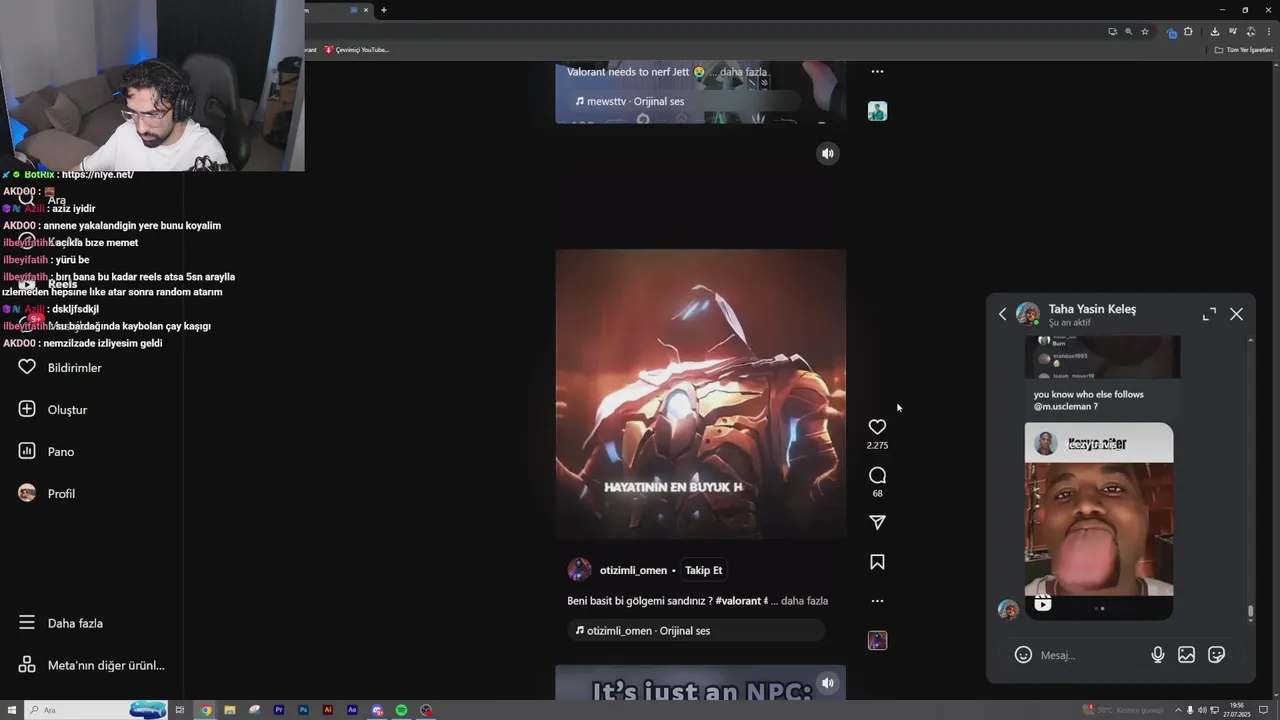Open the shared reel thumbnail in chat
Viewport: 1280px width, 720px height.
tap(1099, 520)
